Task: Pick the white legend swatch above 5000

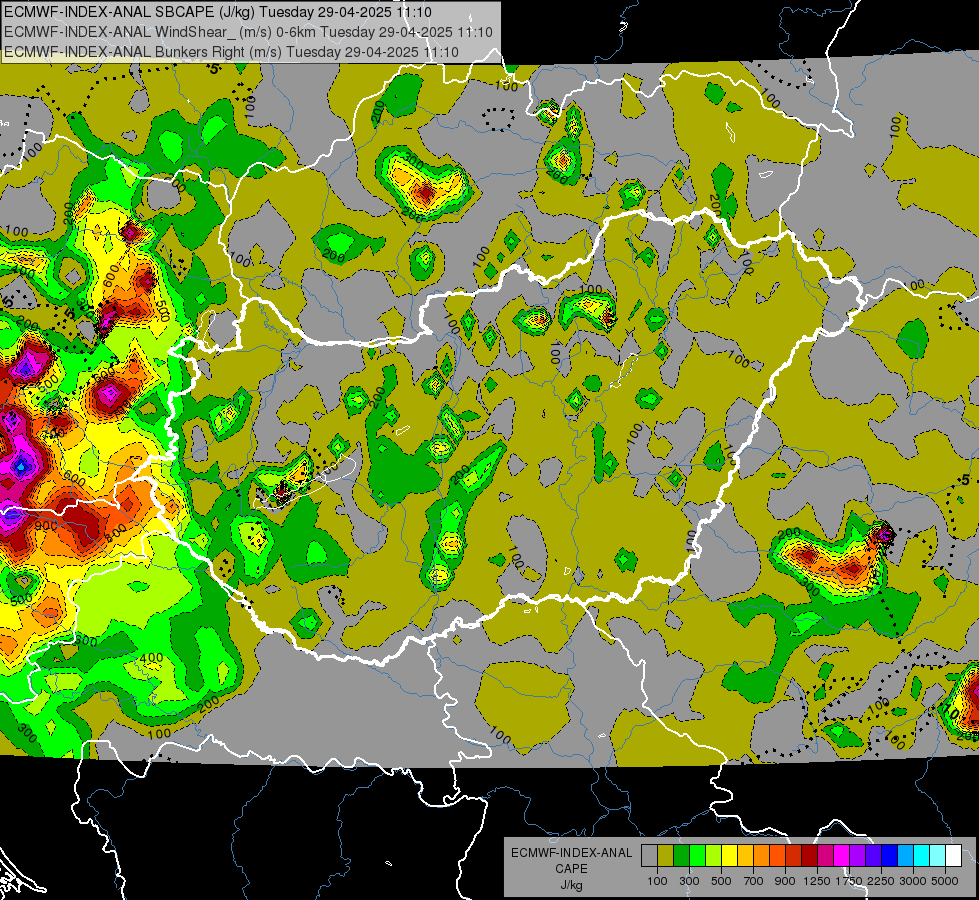Action: 954,856
